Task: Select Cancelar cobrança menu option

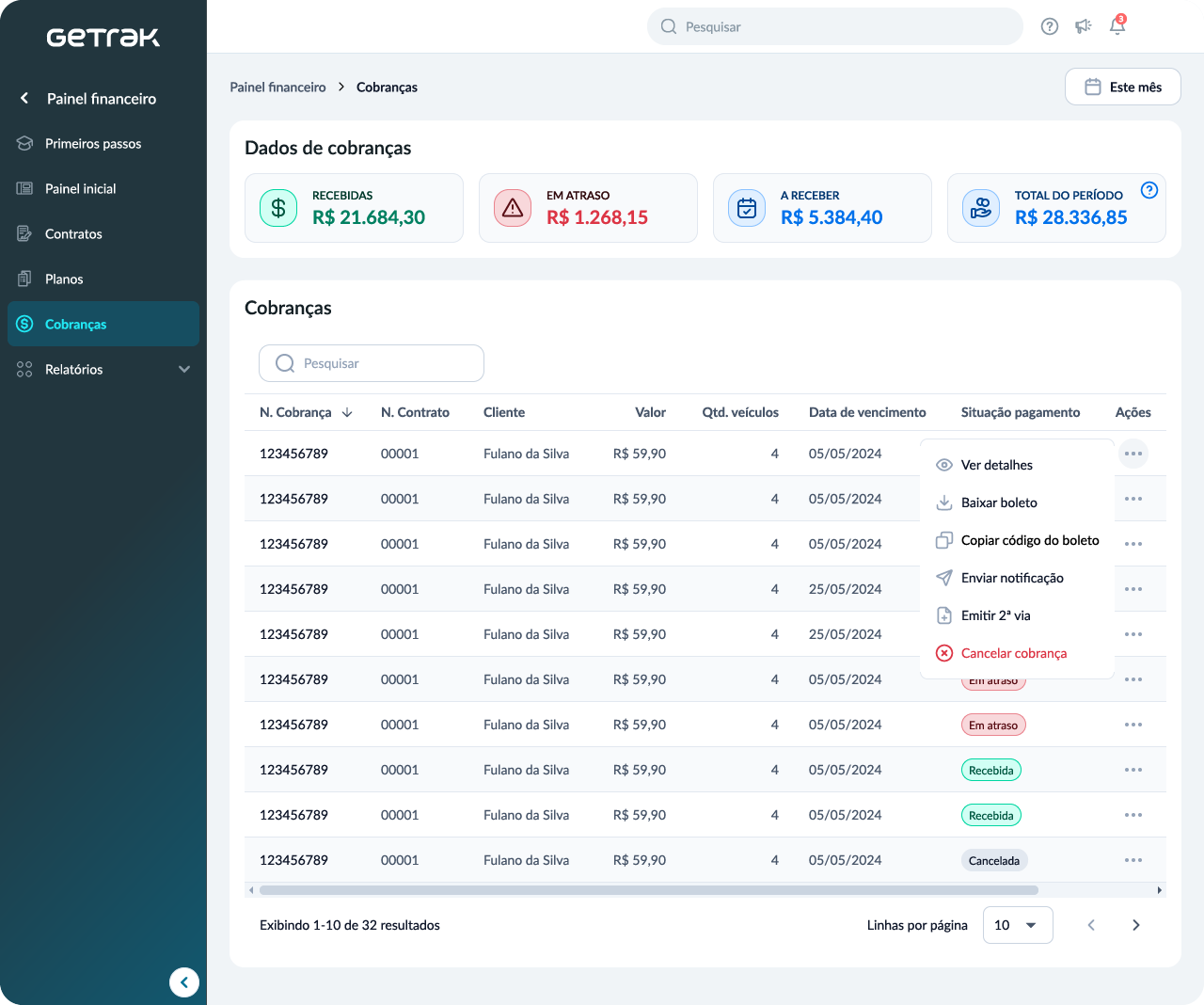Action: pos(1013,653)
